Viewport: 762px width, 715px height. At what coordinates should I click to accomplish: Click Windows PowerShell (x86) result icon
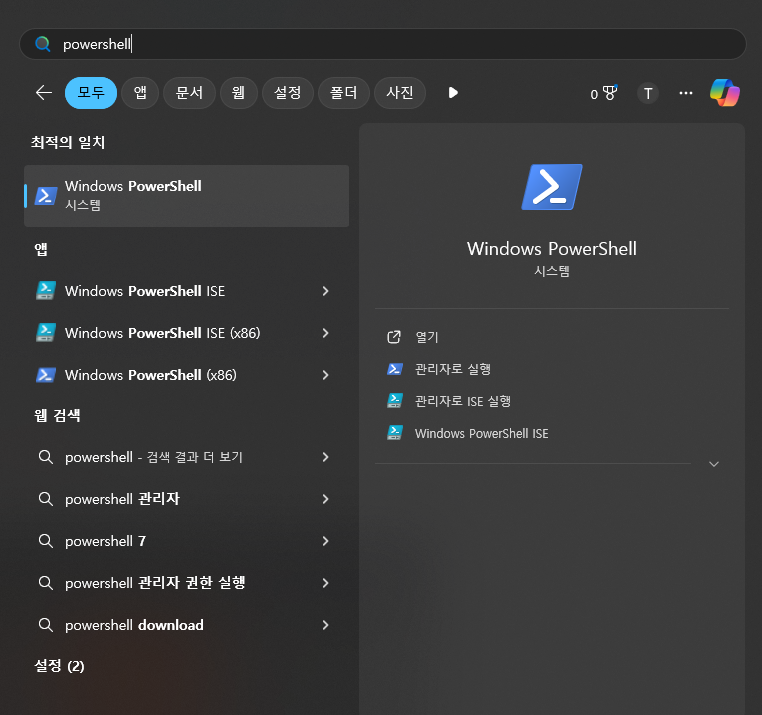coord(46,375)
